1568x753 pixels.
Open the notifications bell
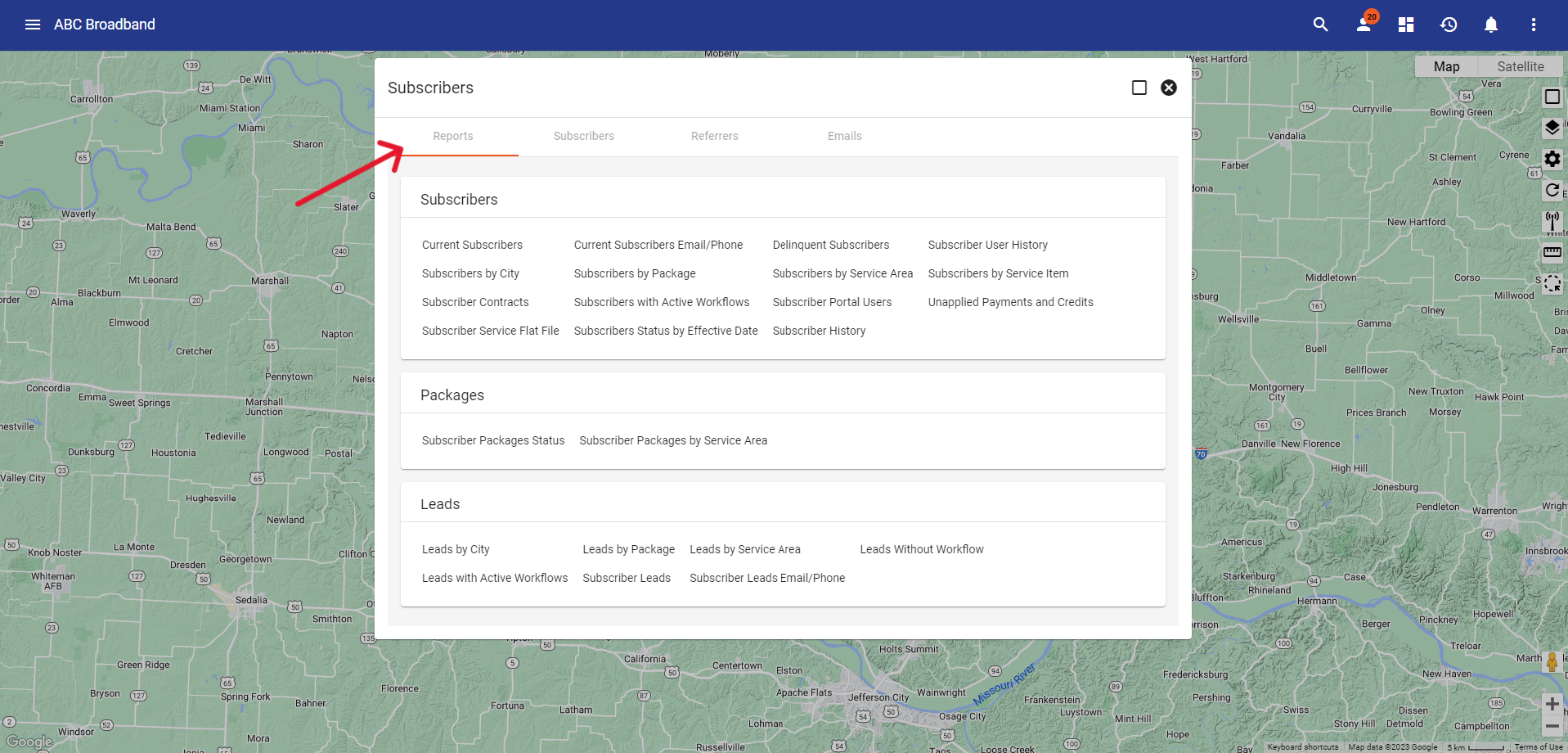tap(1491, 25)
